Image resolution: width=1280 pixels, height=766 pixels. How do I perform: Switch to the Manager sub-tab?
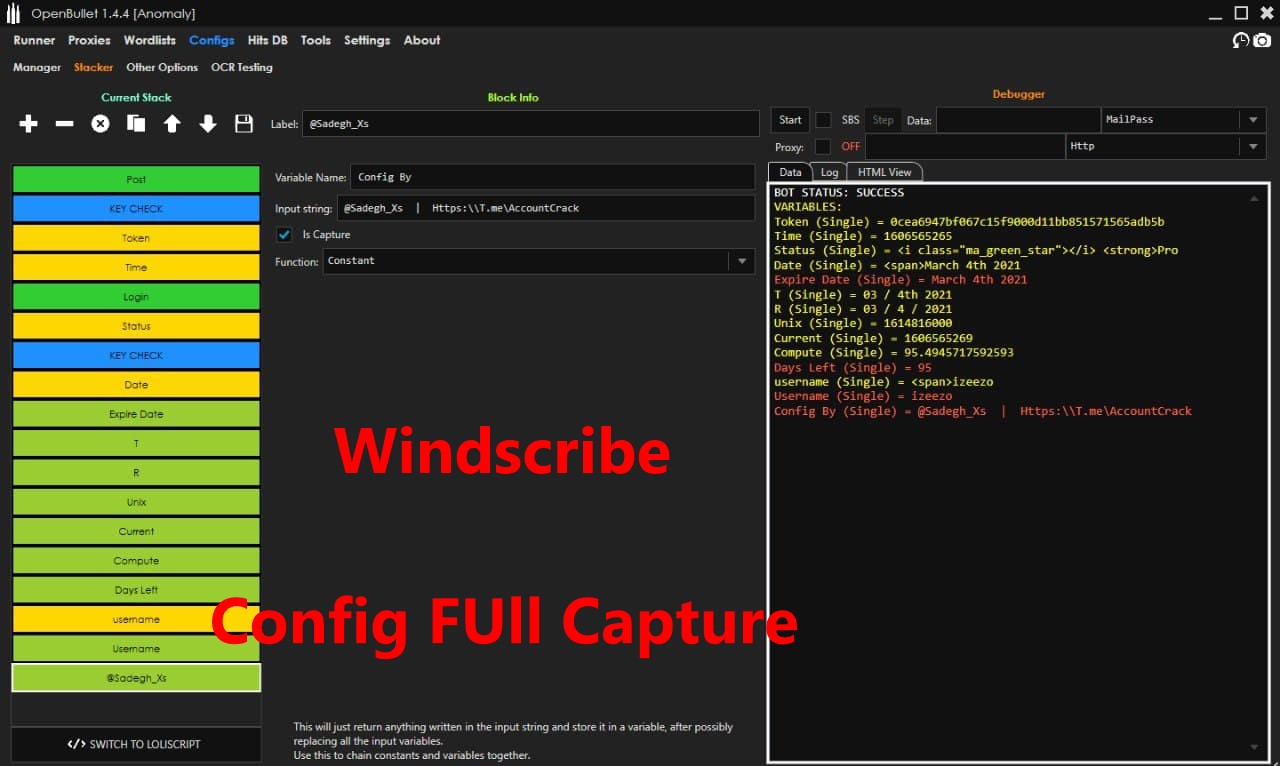[x=37, y=67]
